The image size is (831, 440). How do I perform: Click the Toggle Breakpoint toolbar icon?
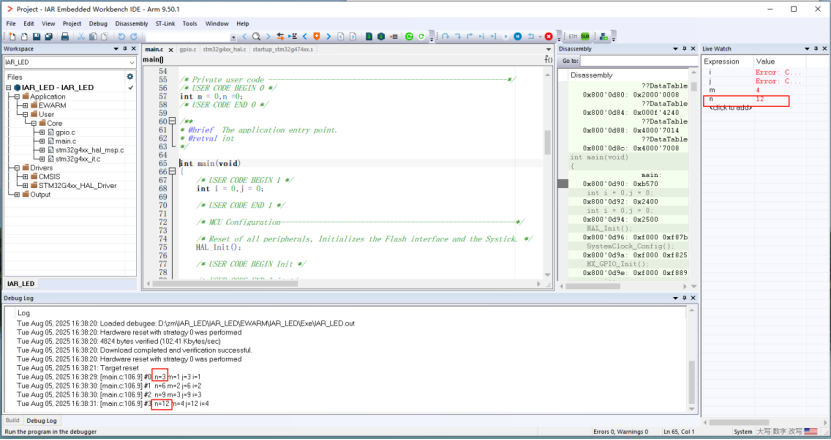pyautogui.click(x=394, y=37)
